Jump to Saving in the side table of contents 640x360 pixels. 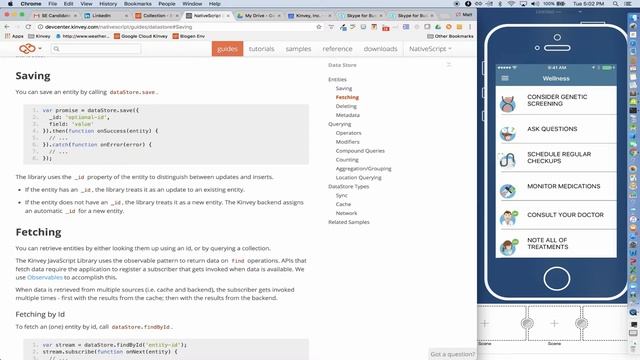344,88
